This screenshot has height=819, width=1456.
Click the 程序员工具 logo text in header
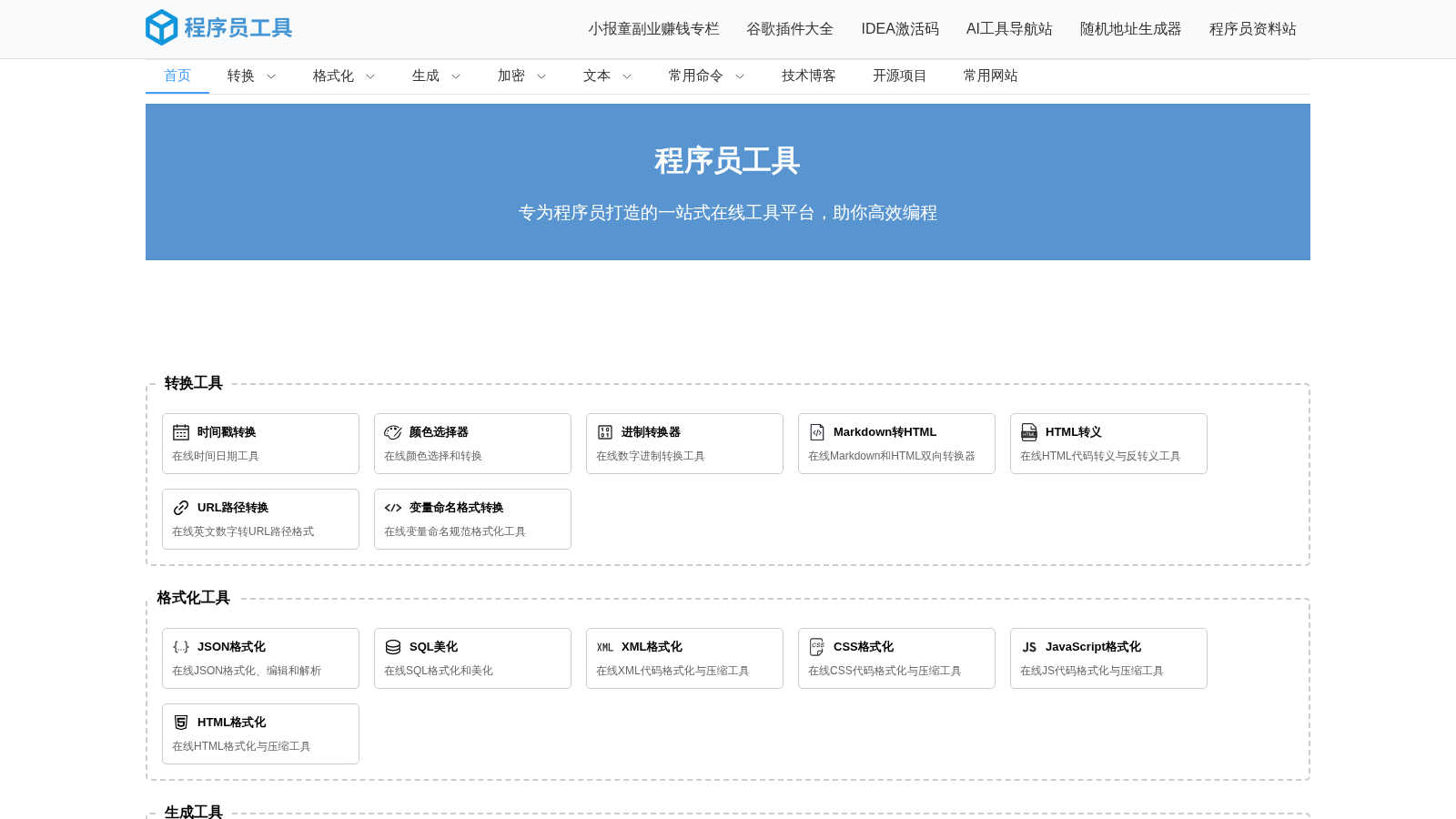(x=238, y=28)
